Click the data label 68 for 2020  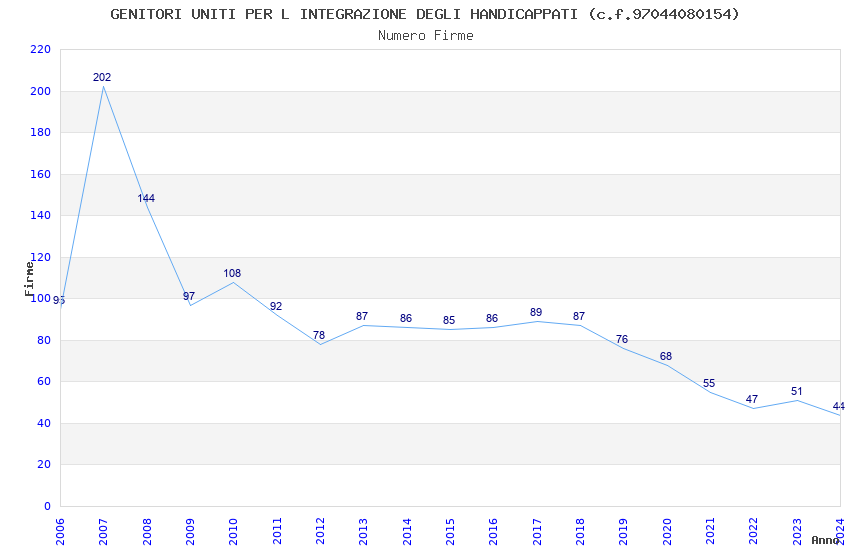tap(666, 357)
